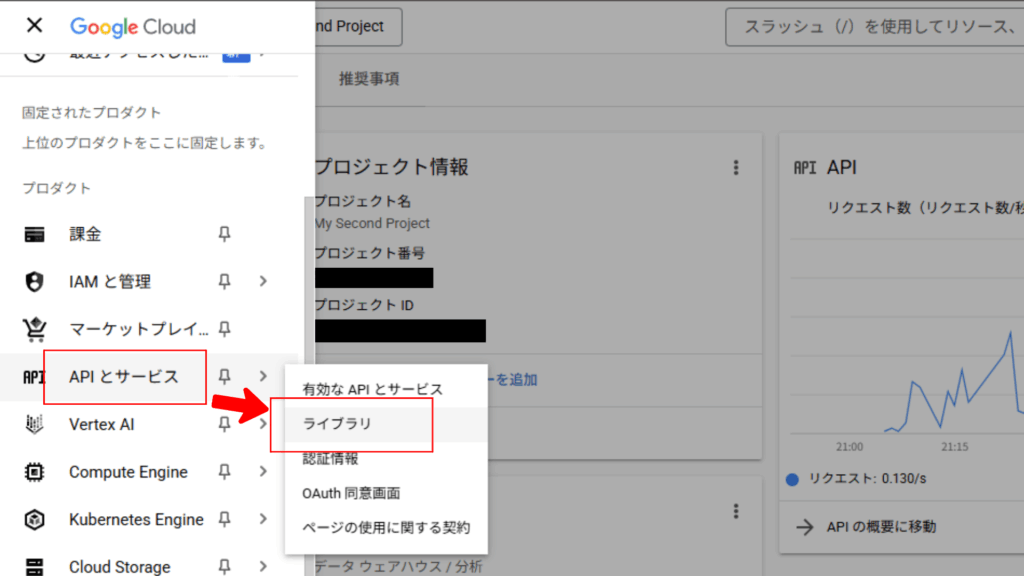This screenshot has height=576, width=1024.
Task: Click the 課金 billing card icon
Action: (x=35, y=234)
